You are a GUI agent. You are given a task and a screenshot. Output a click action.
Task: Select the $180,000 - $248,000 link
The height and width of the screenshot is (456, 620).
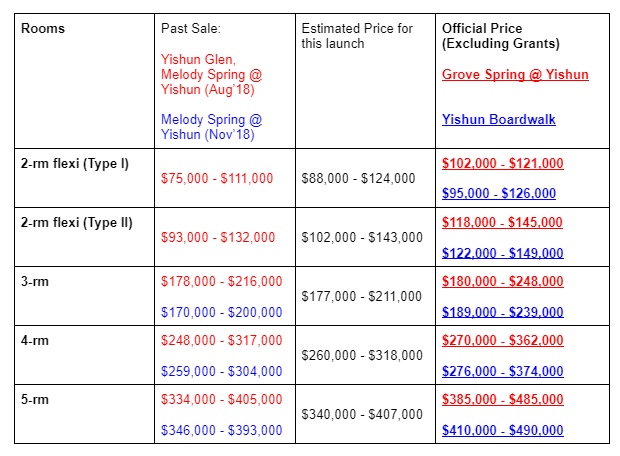pos(503,281)
